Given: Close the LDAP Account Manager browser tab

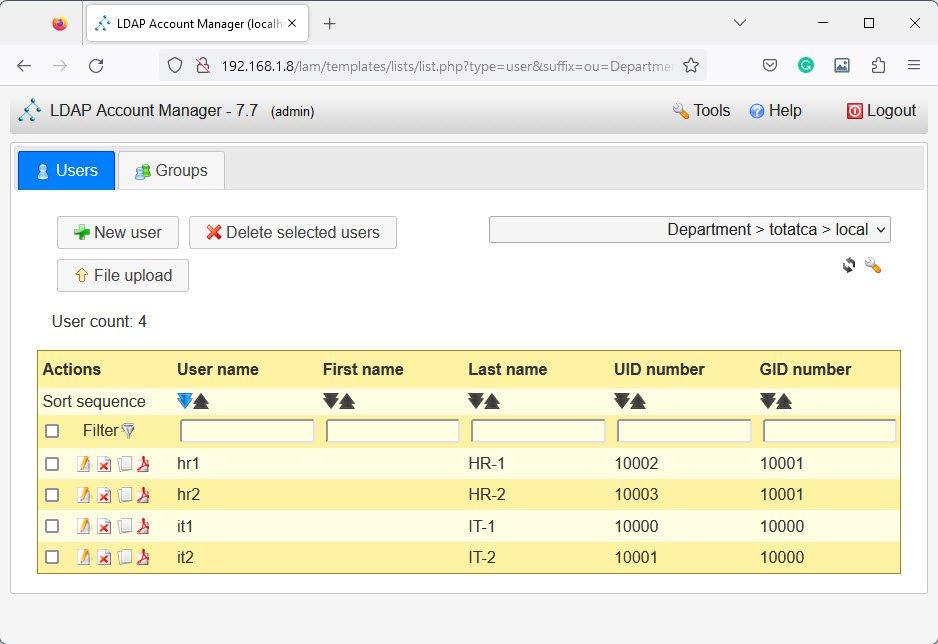Looking at the screenshot, I should coord(292,23).
